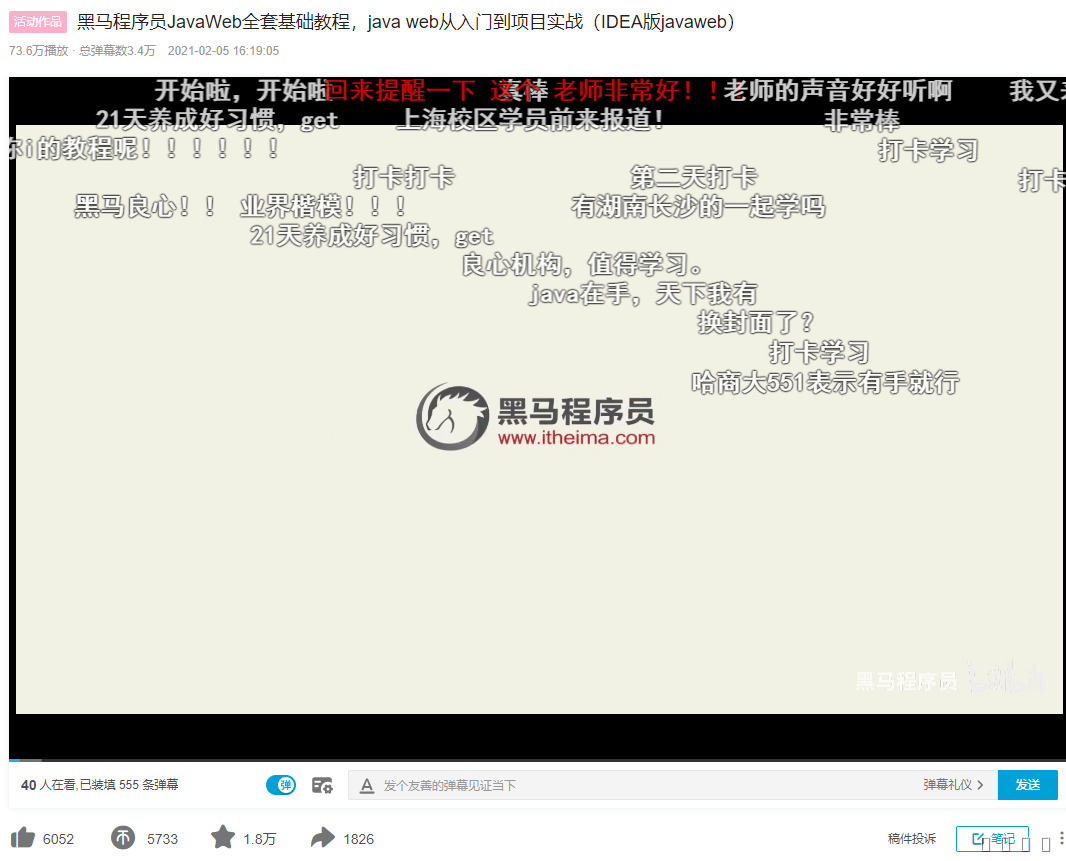Open the vertical more-options dots icon

click(1061, 838)
